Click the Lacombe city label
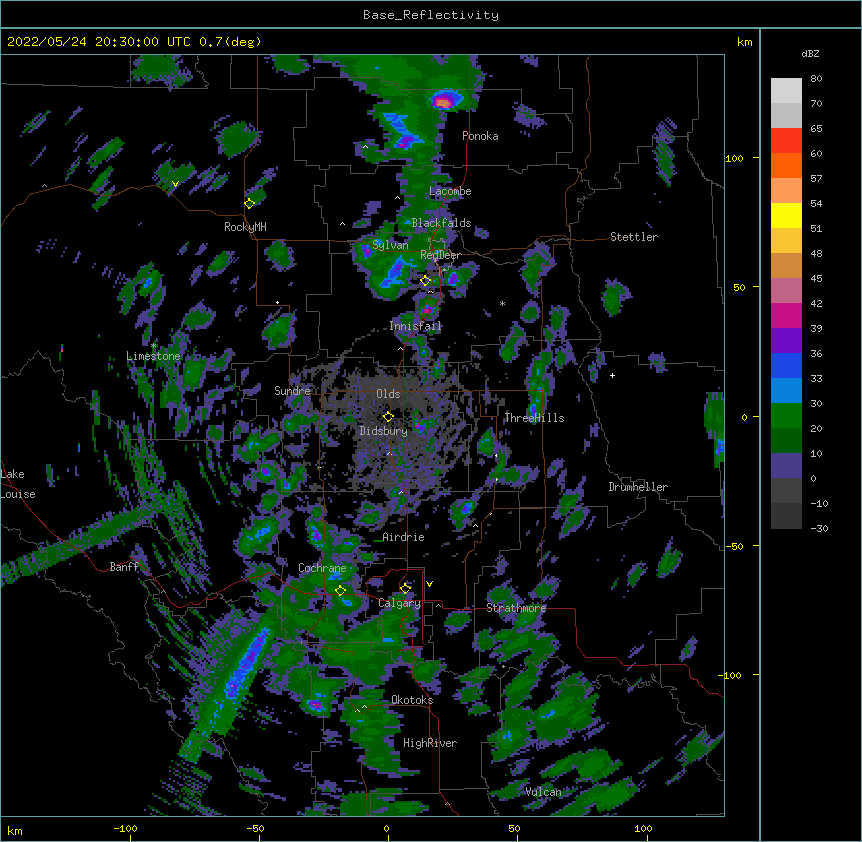 coord(450,191)
